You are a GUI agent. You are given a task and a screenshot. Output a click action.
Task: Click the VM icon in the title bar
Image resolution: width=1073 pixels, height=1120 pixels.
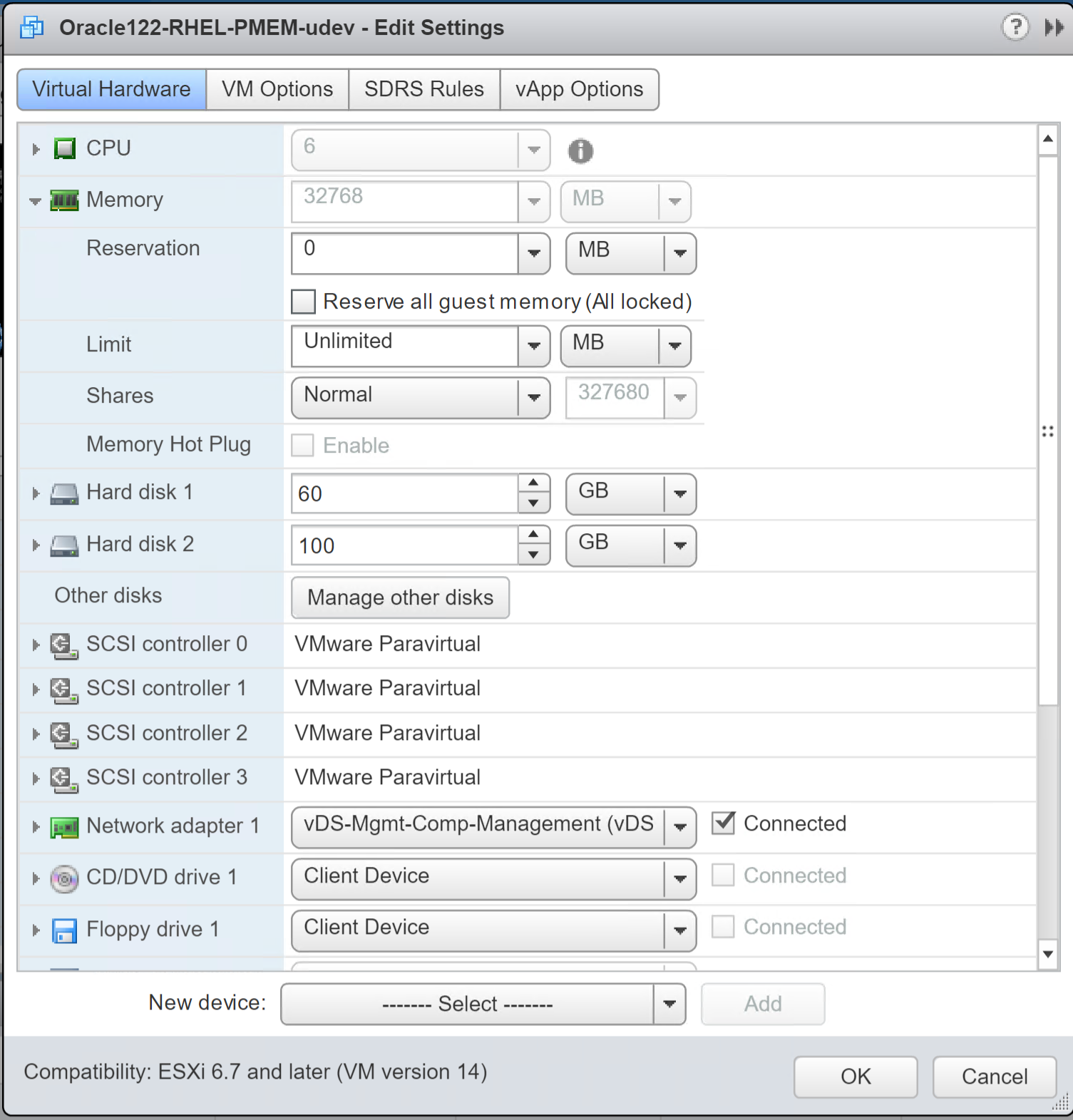[32, 28]
